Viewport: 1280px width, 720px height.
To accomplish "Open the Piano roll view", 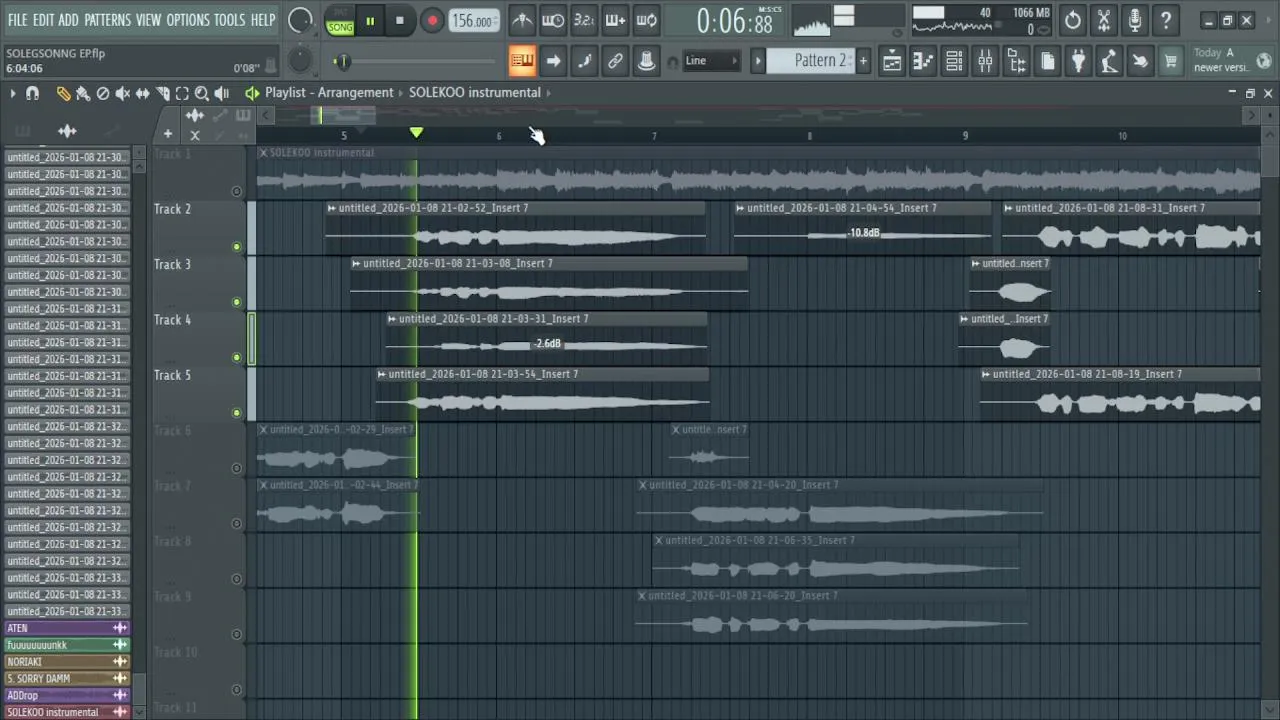I will coord(923,62).
